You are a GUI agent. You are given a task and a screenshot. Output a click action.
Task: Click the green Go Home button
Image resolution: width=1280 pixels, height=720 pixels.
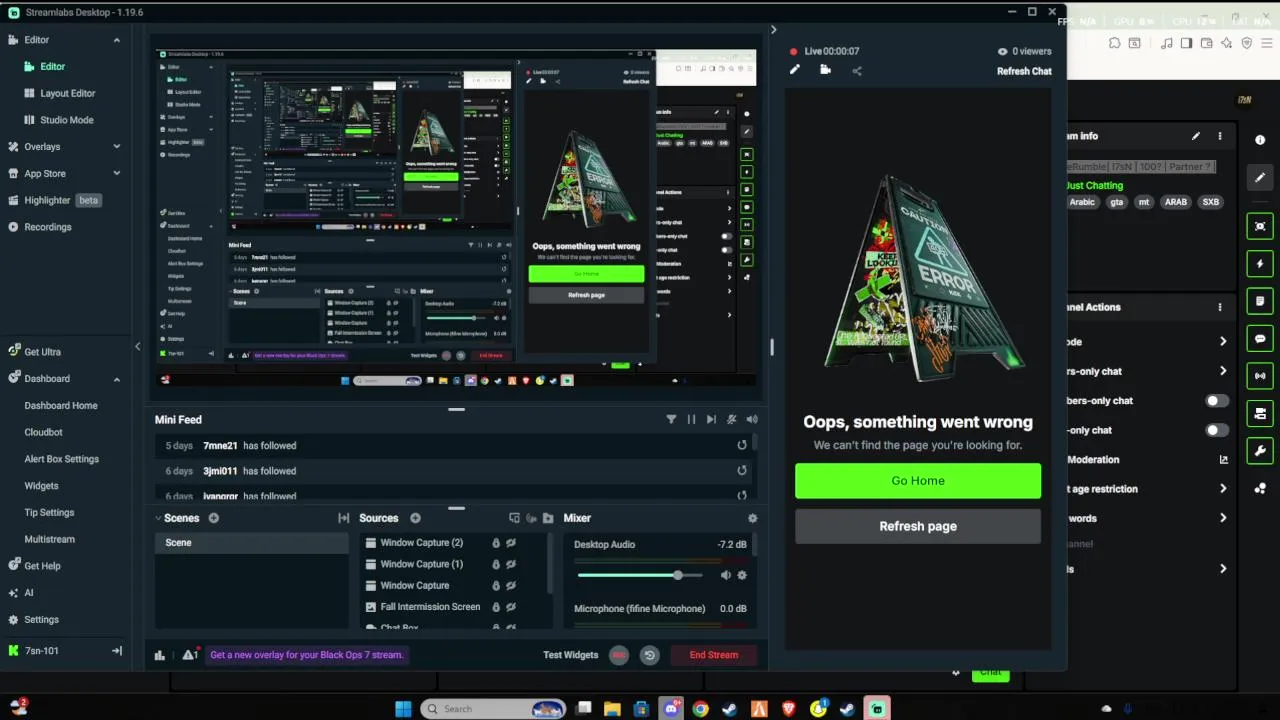(x=918, y=481)
